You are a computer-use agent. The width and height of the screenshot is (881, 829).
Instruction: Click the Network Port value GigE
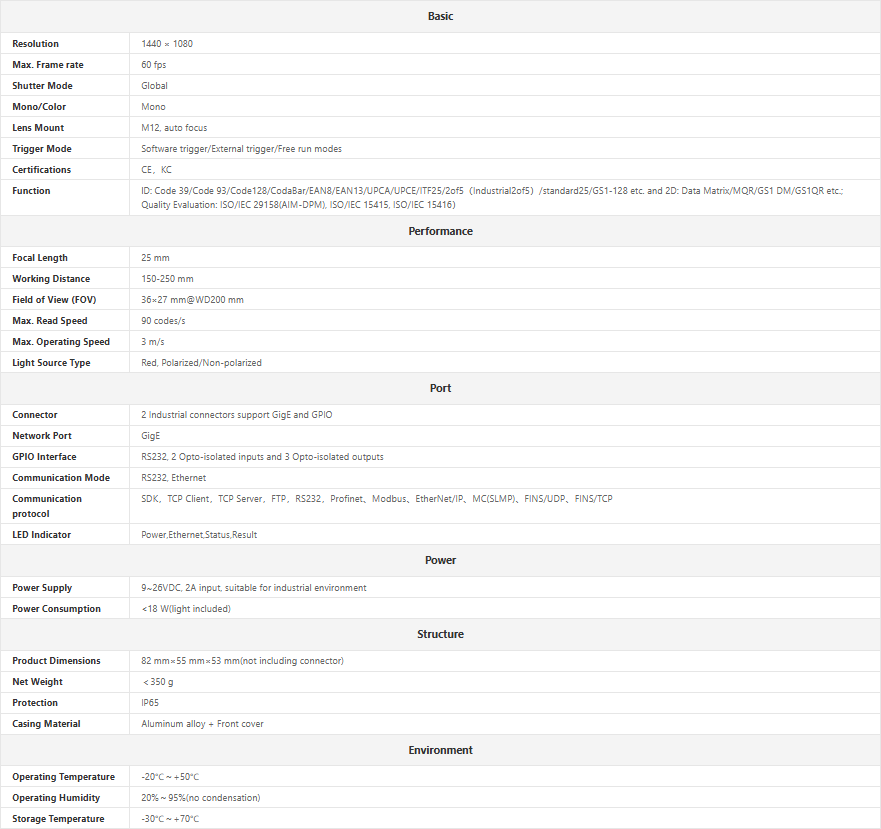152,436
